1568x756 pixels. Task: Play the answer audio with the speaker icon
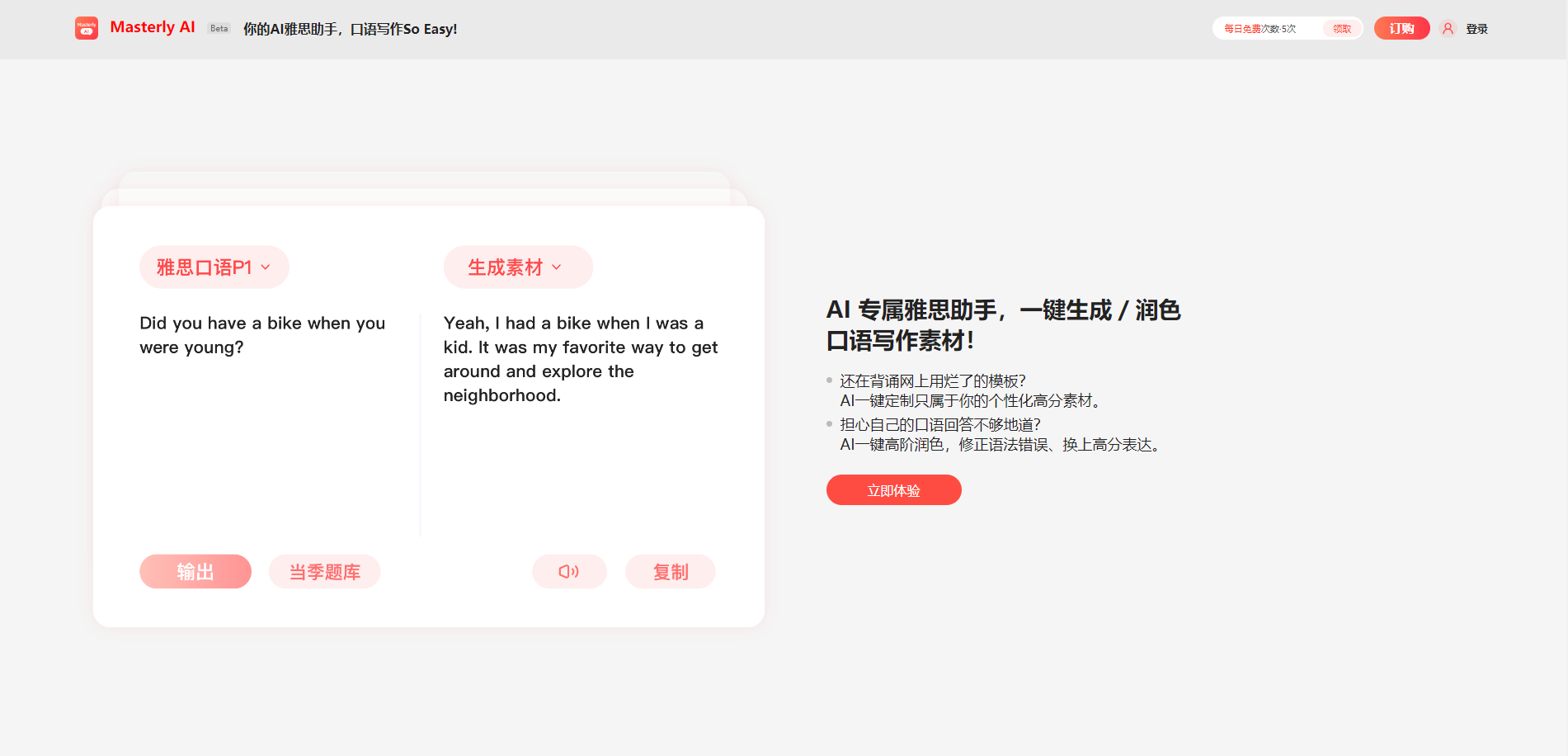click(569, 571)
